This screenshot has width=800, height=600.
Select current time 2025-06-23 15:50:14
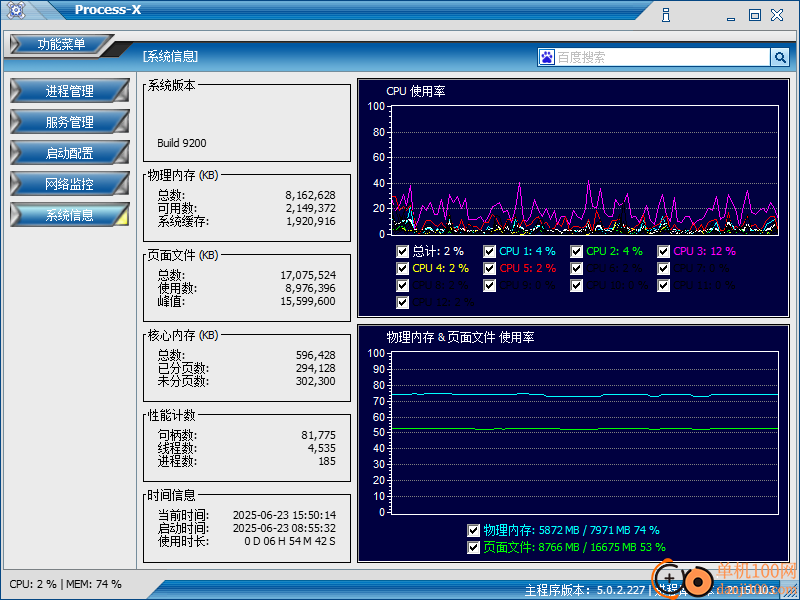(x=285, y=515)
